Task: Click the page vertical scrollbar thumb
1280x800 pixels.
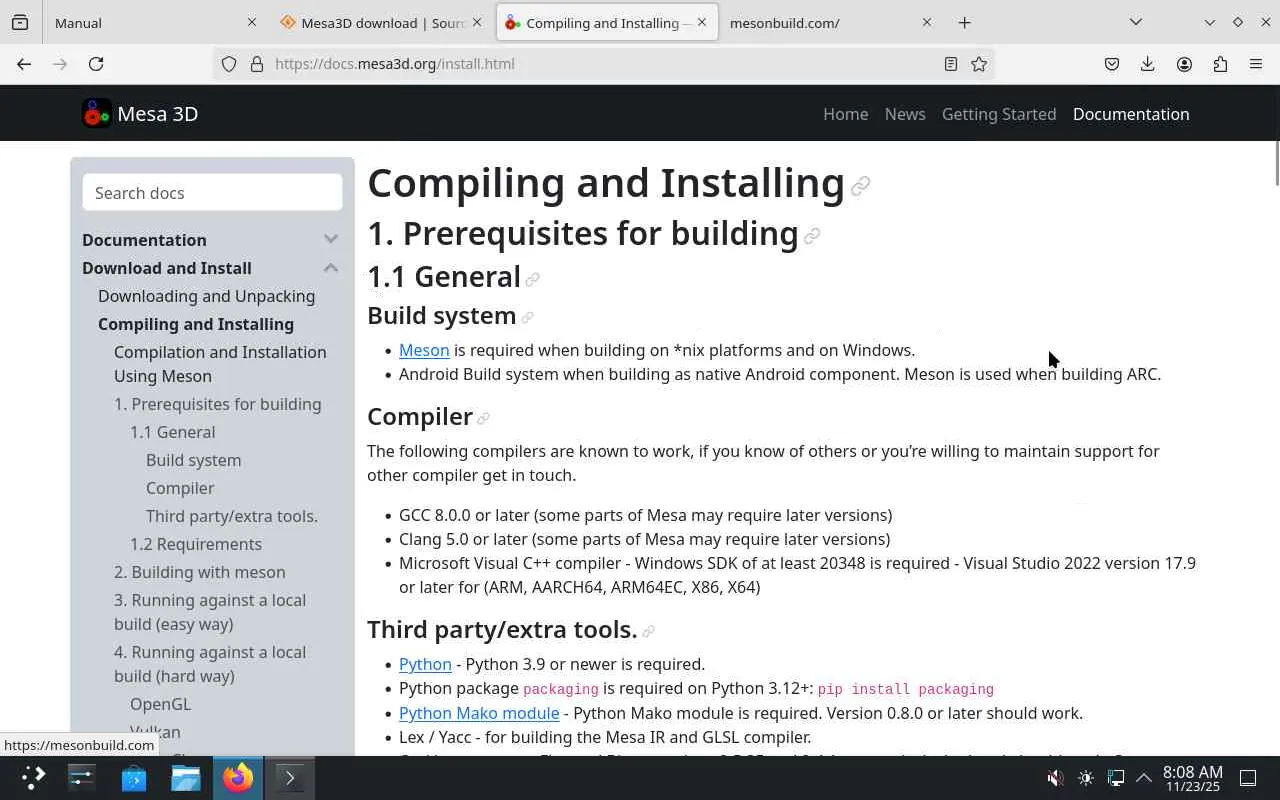Action: pos(1276,164)
